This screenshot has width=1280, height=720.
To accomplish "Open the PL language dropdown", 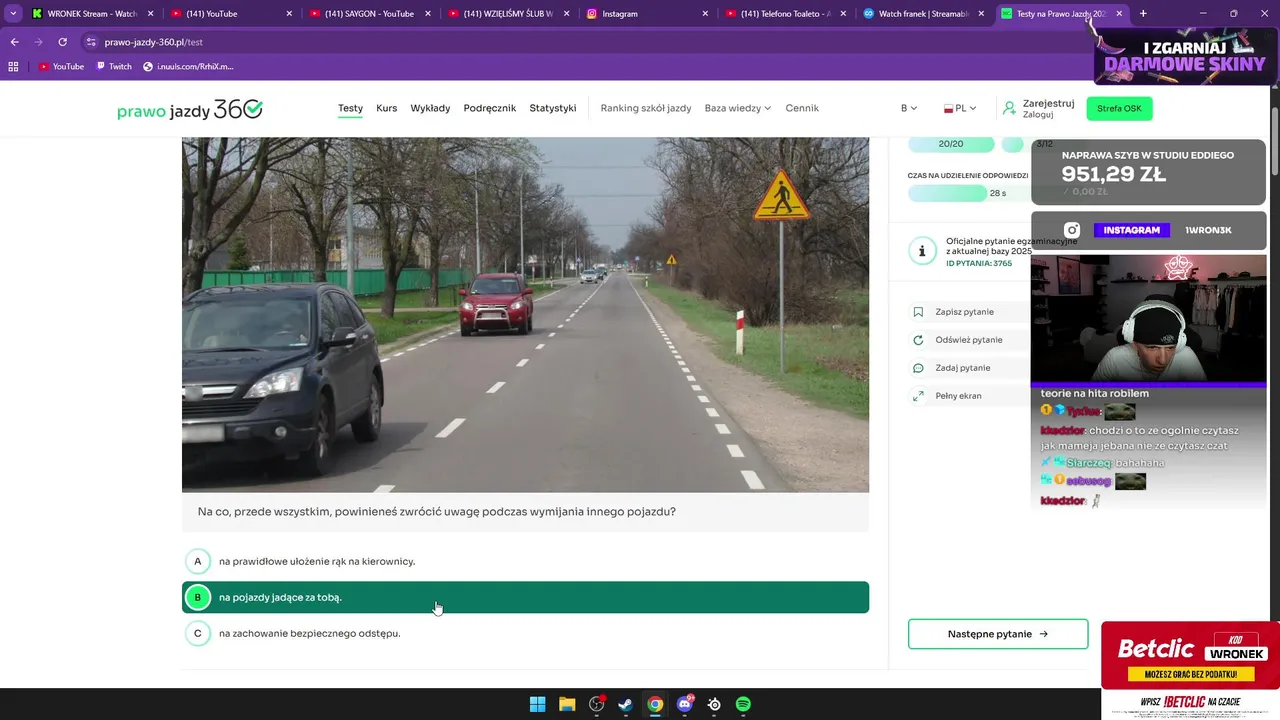I will [960, 108].
